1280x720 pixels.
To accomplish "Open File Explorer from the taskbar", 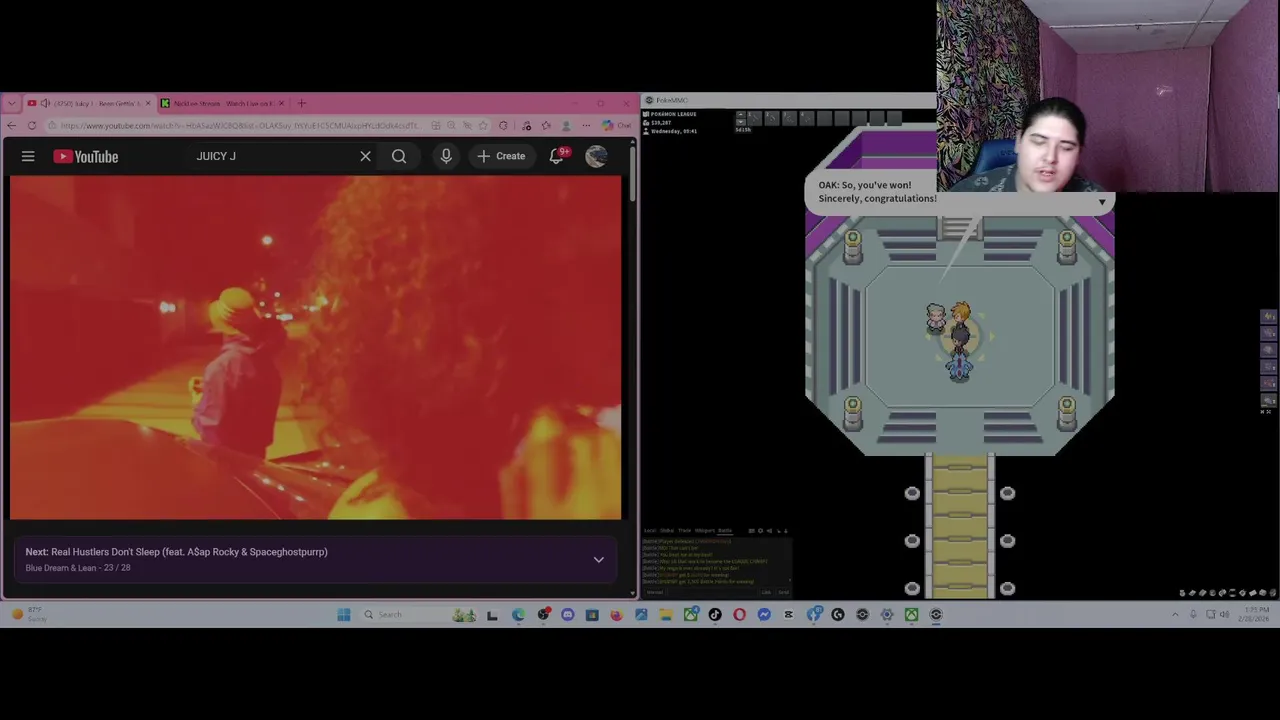I will [x=666, y=614].
